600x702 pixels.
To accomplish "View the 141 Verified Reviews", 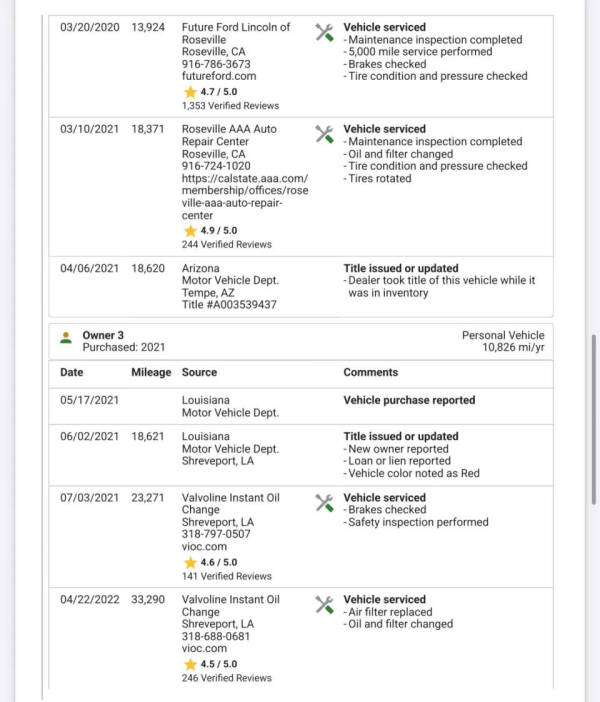I will tap(226, 576).
